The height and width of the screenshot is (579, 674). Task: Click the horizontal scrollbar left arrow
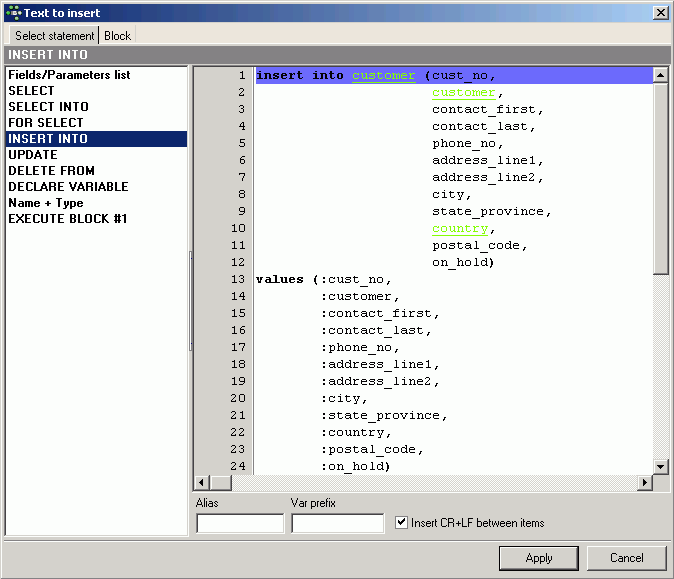click(x=202, y=483)
